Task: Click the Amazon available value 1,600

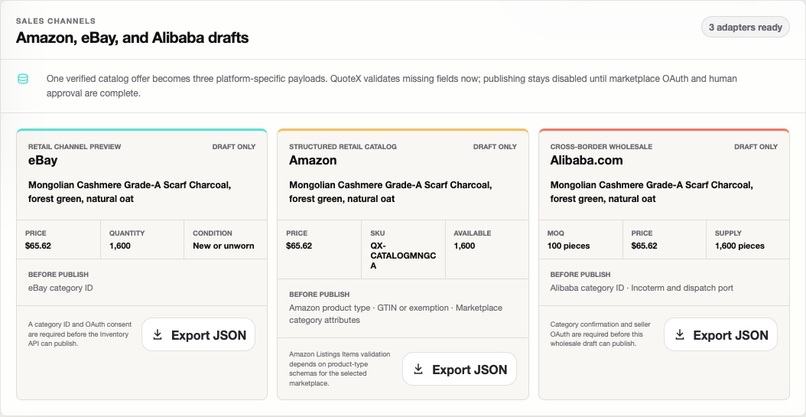Action: click(464, 246)
